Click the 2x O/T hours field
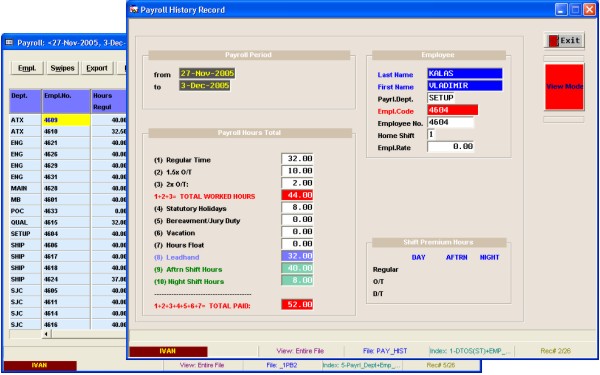The width and height of the screenshot is (600, 375). click(297, 183)
